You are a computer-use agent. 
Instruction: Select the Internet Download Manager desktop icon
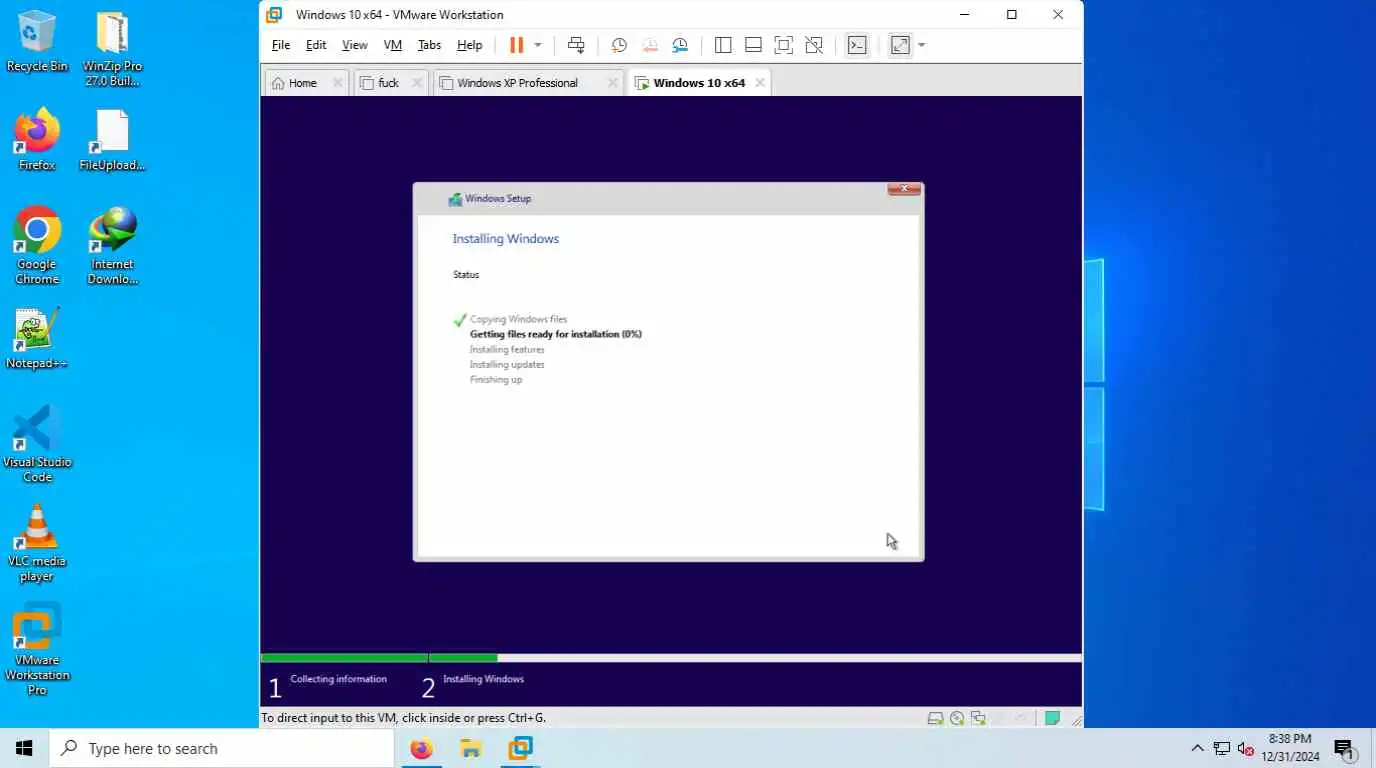[x=112, y=246]
